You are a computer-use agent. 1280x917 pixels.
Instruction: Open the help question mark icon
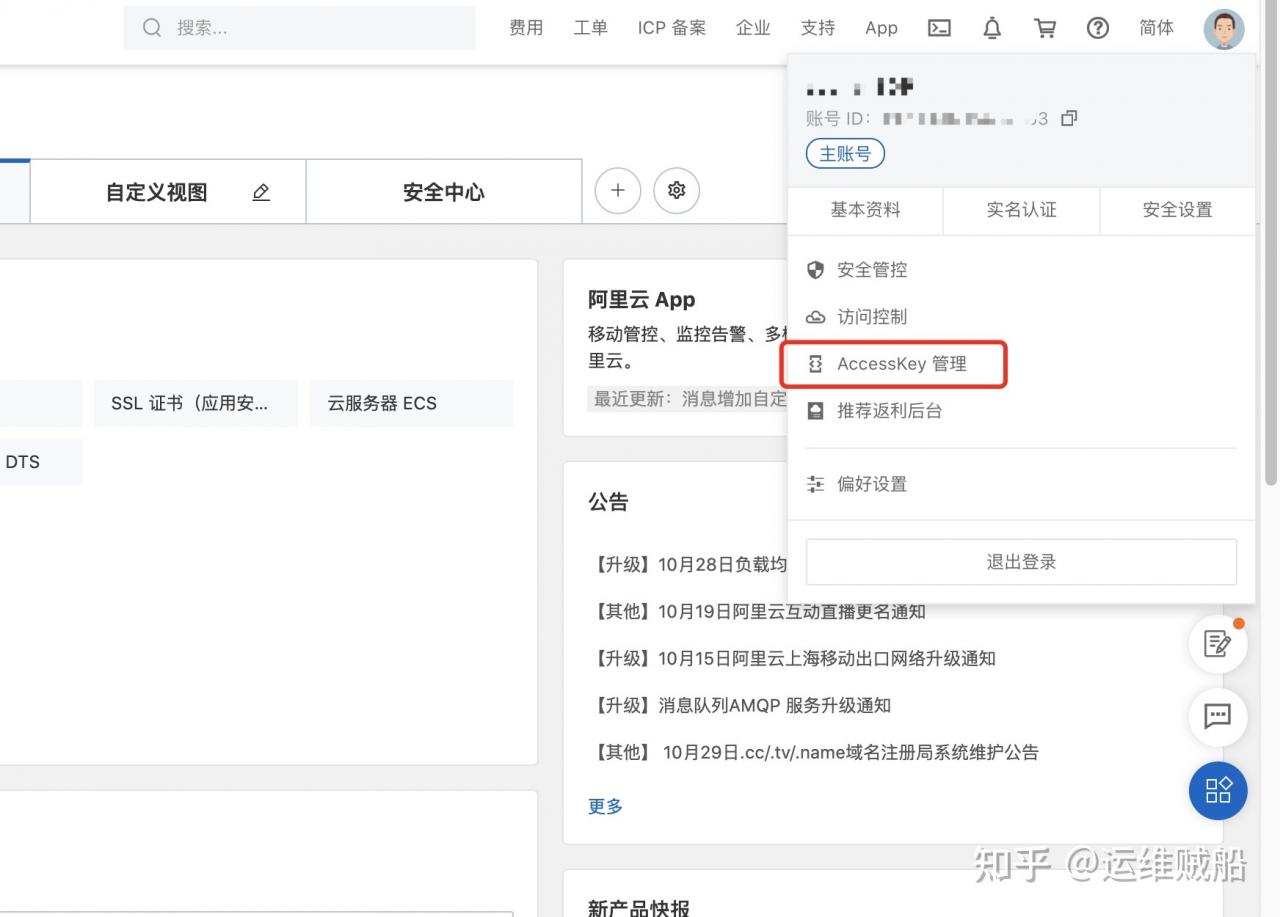(1098, 28)
